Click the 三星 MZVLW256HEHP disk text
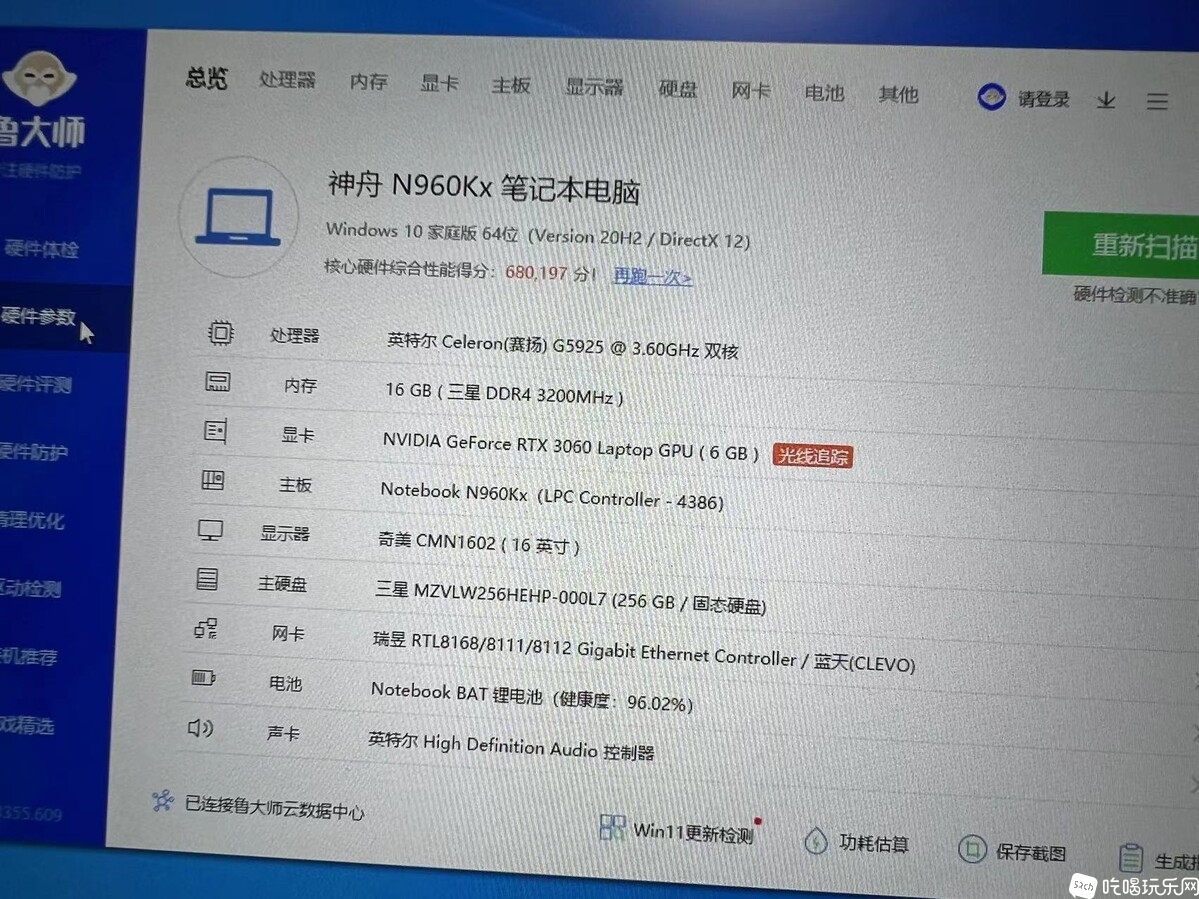Image resolution: width=1199 pixels, height=899 pixels. [x=570, y=597]
